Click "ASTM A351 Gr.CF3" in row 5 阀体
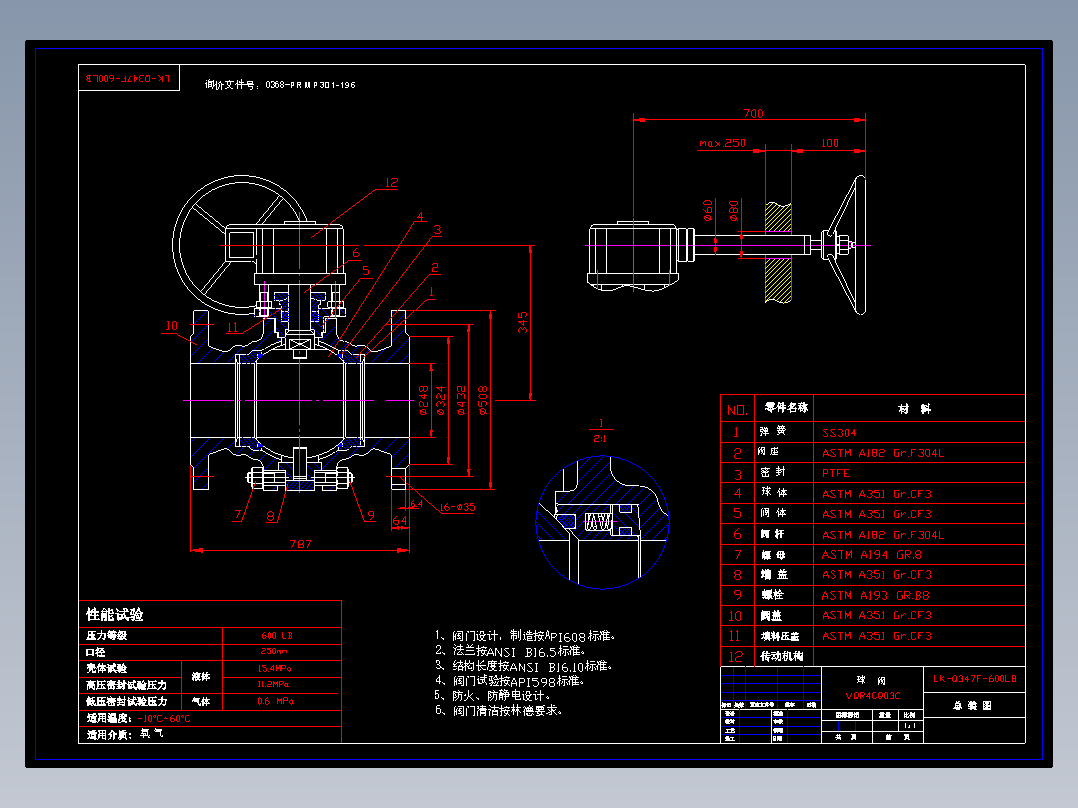 [877, 514]
